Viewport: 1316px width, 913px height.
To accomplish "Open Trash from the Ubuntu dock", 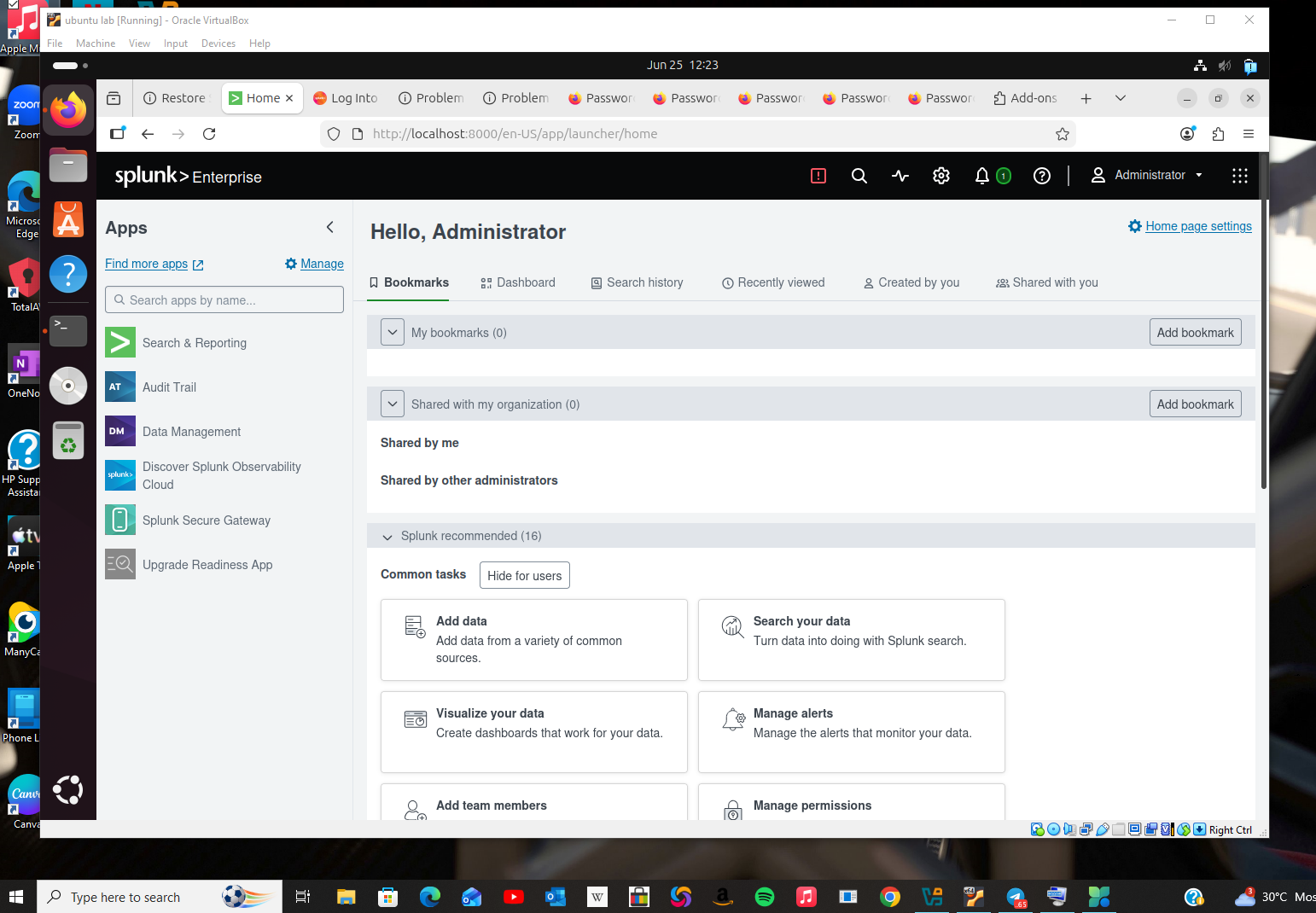I will pyautogui.click(x=68, y=440).
